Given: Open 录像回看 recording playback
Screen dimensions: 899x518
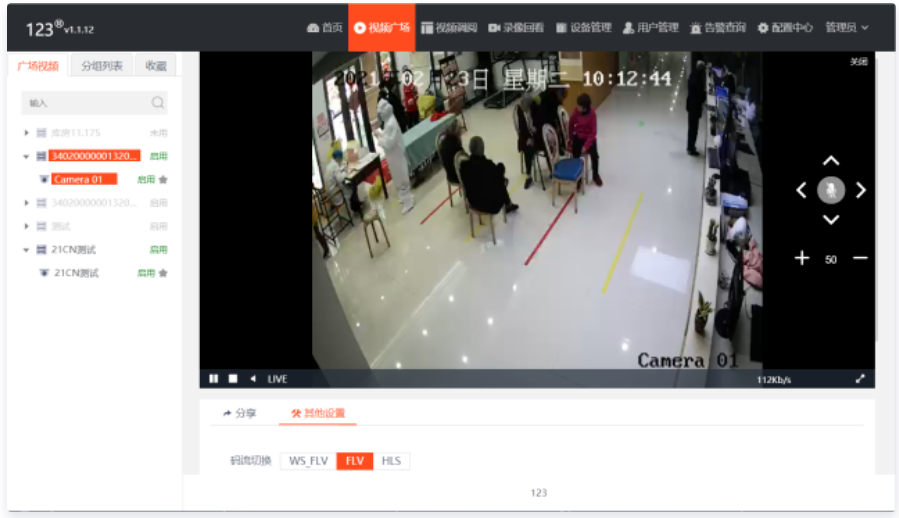Looking at the screenshot, I should 516,28.
